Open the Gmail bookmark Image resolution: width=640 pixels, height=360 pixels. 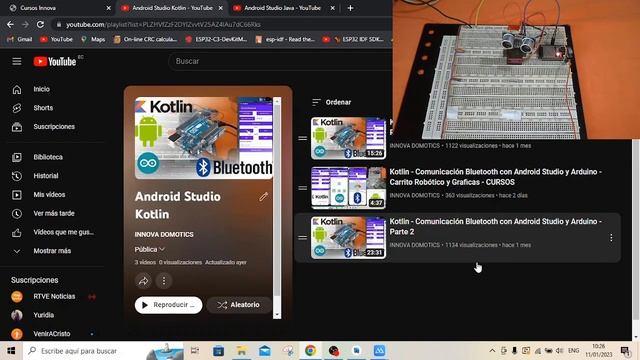(x=20, y=39)
